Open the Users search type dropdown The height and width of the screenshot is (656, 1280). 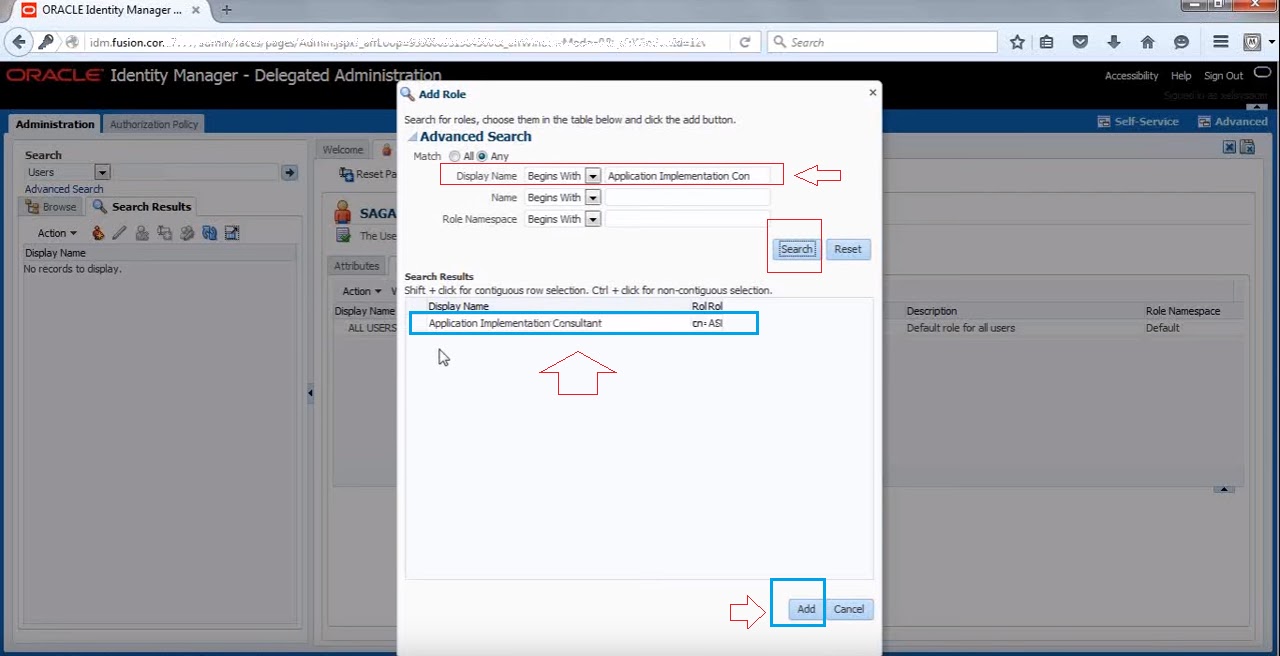[102, 173]
